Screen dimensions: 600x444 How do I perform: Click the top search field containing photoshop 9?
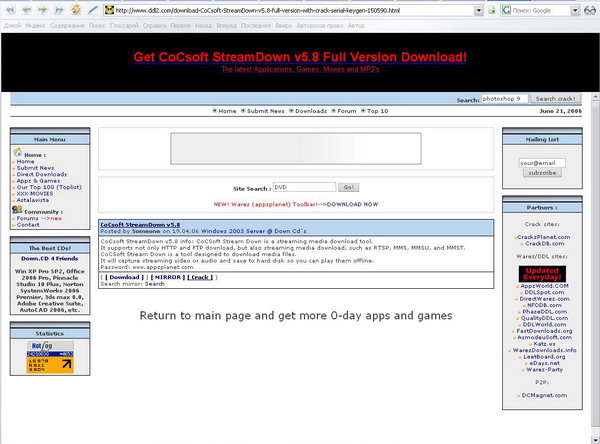point(504,99)
